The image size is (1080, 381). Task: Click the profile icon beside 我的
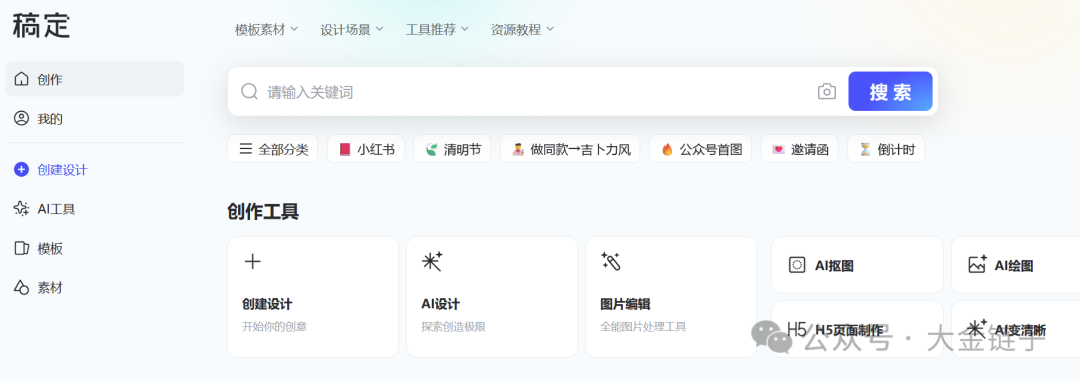coord(22,119)
